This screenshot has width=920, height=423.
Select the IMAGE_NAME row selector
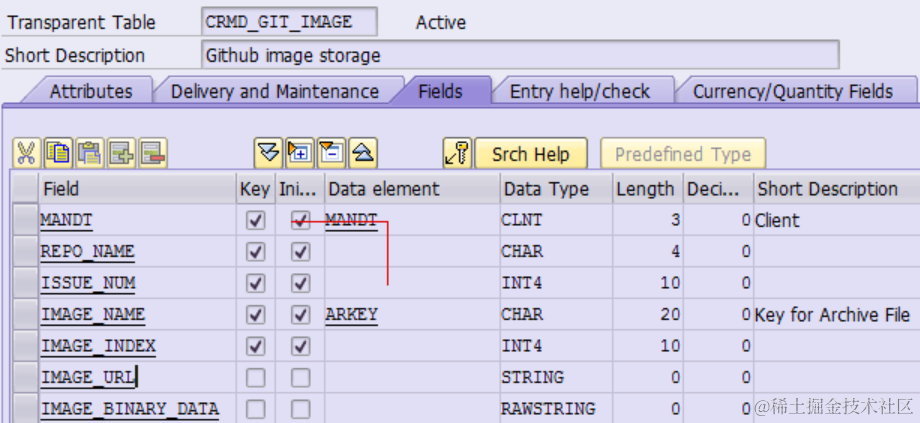coord(25,315)
